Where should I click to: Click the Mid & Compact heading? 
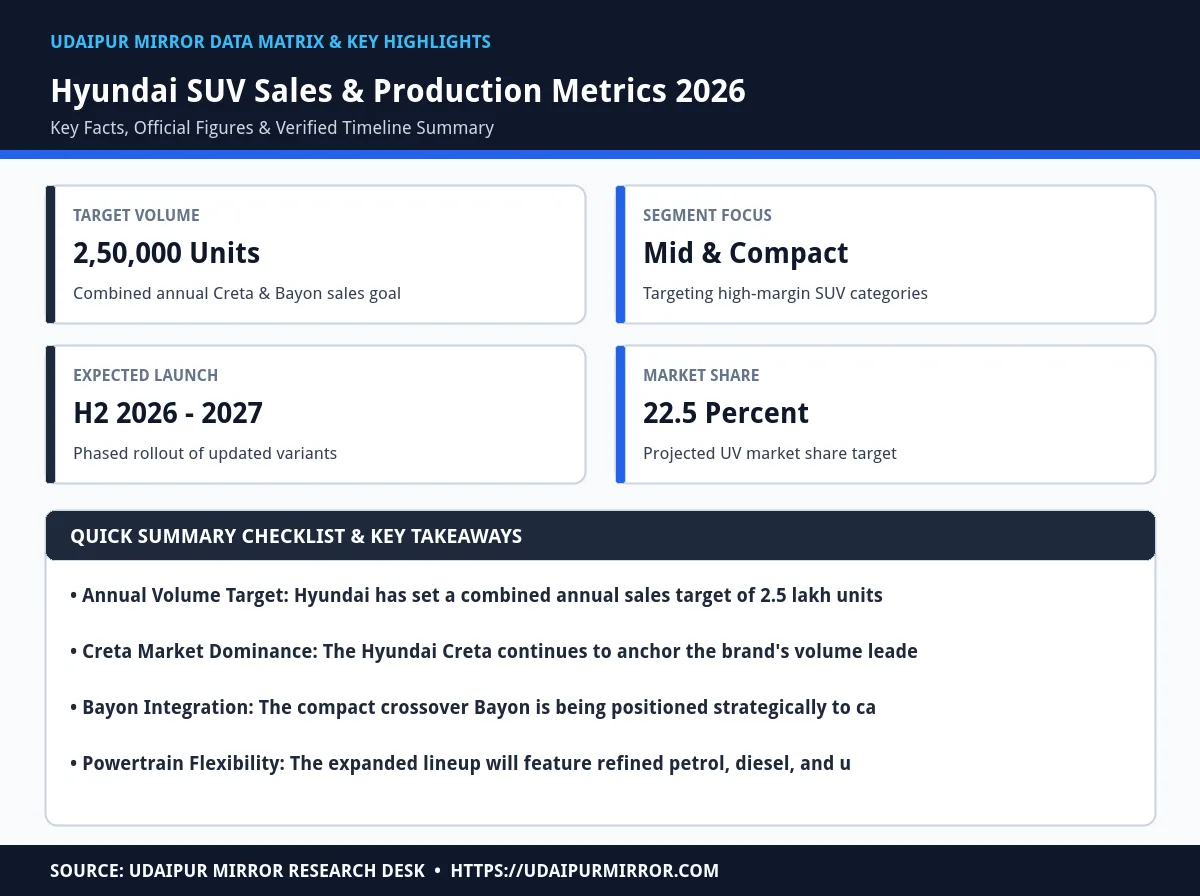pyautogui.click(x=746, y=253)
